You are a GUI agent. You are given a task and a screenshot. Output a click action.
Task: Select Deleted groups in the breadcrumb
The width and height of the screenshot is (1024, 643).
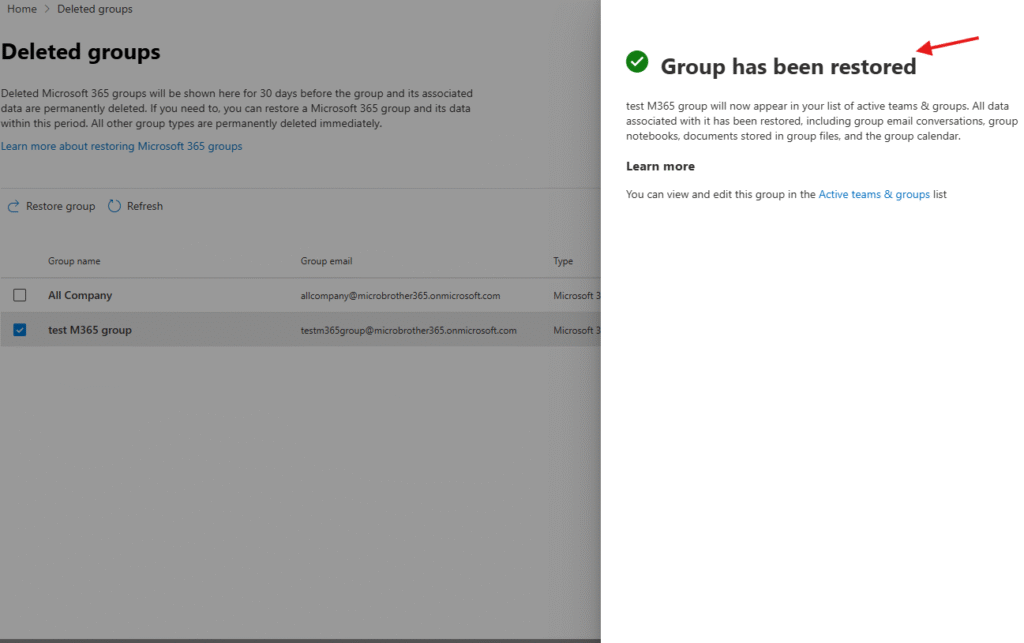point(95,9)
